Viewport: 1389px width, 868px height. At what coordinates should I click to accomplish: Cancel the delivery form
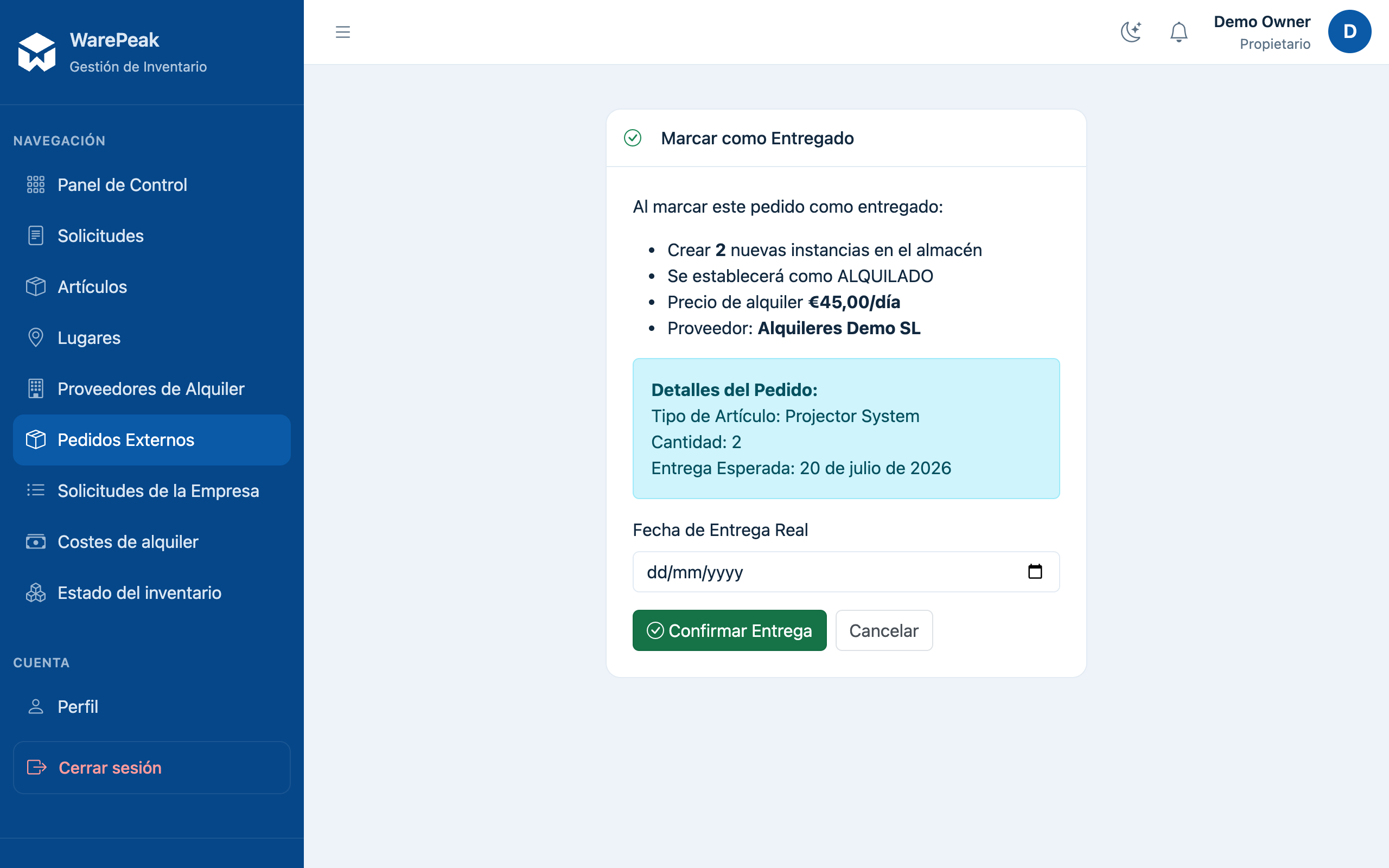click(x=884, y=630)
